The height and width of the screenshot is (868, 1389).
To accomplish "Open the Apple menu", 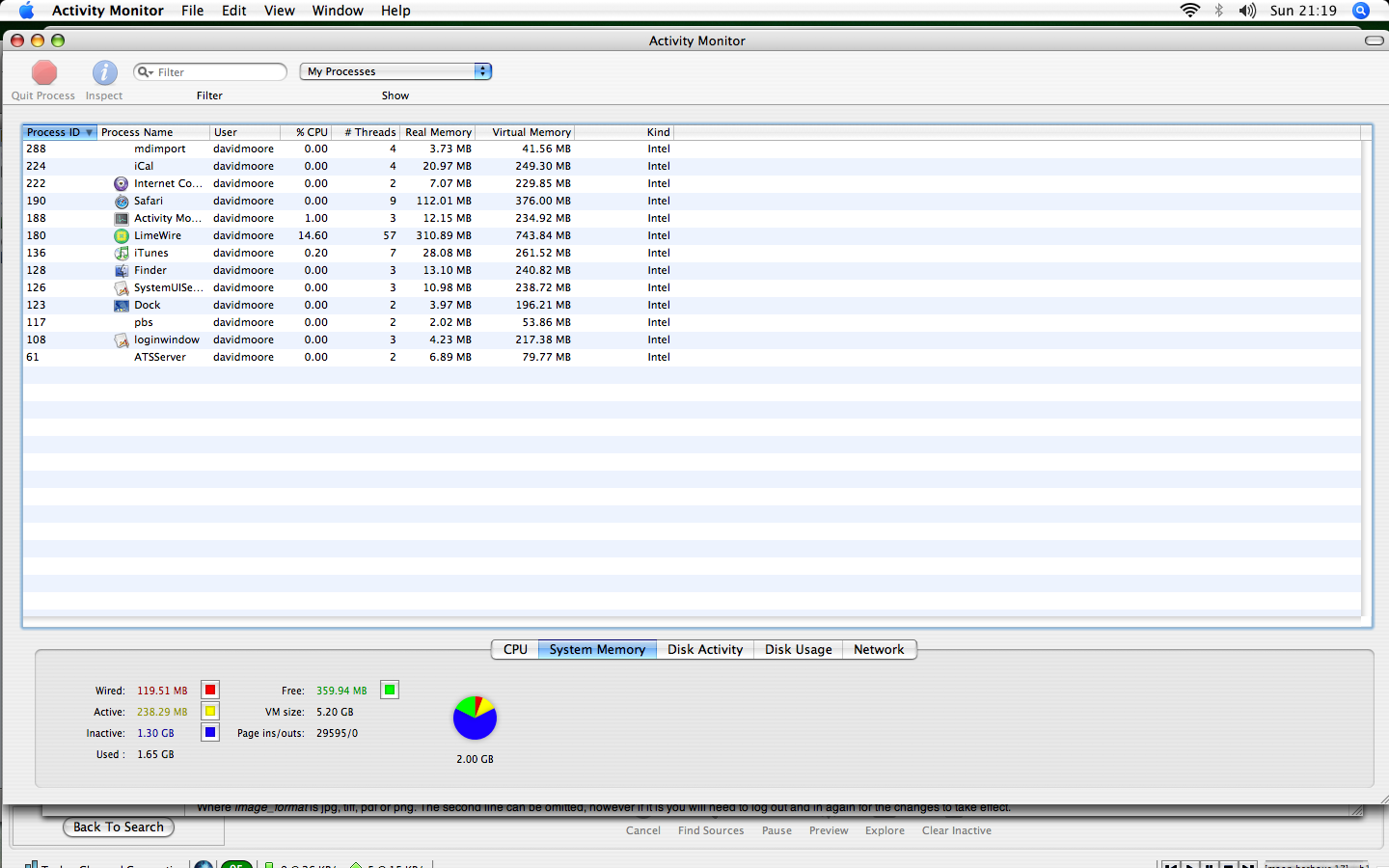I will point(26,11).
